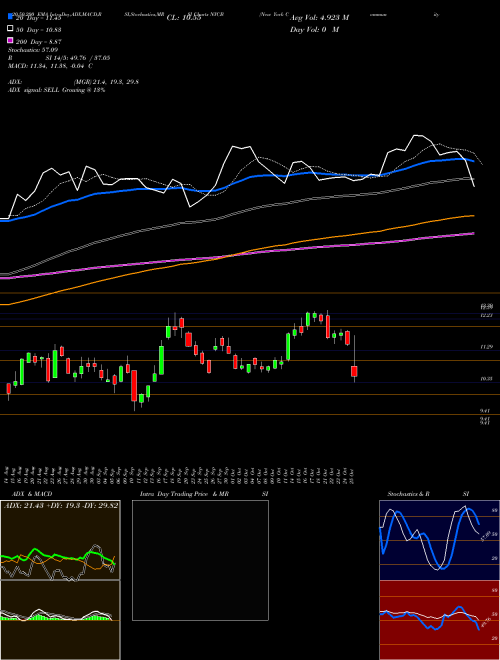Click the 'CL: 10.55' closing price label
This screenshot has width=500, height=660.
(184, 18)
